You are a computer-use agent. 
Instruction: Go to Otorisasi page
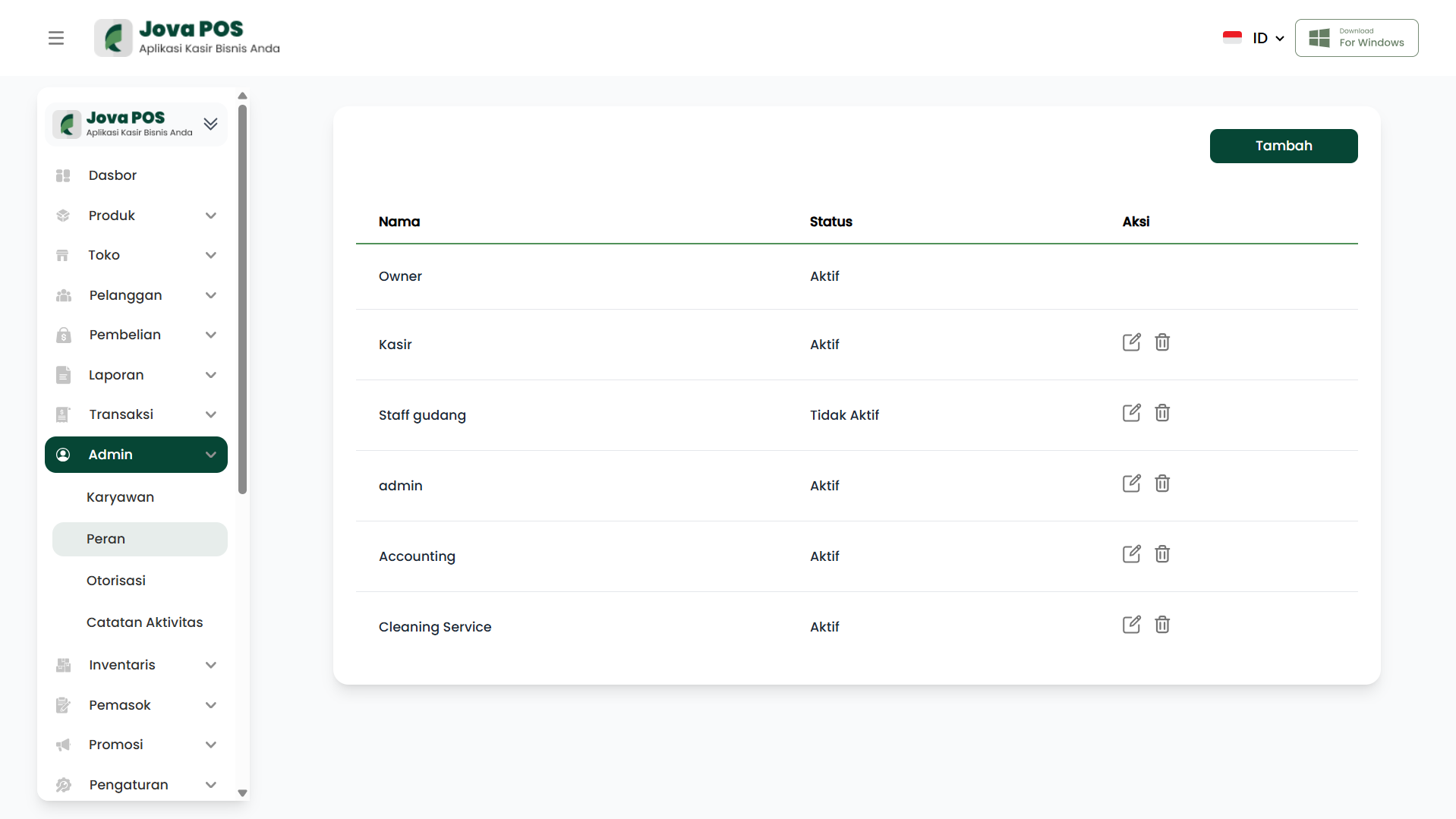click(116, 581)
